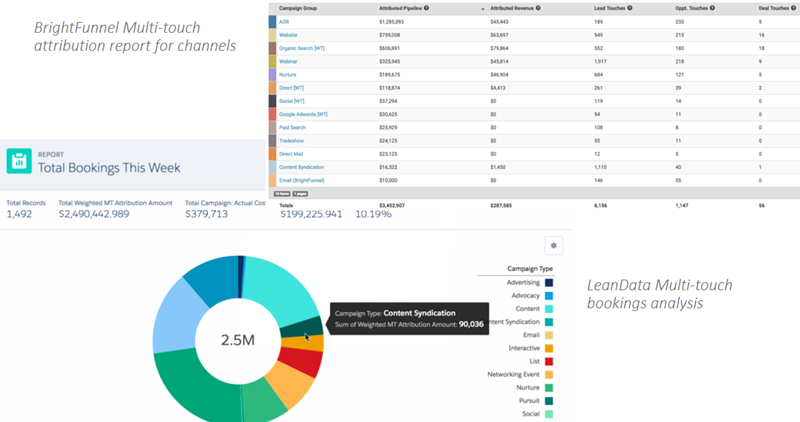Click the 10.19% value

tap(373, 214)
